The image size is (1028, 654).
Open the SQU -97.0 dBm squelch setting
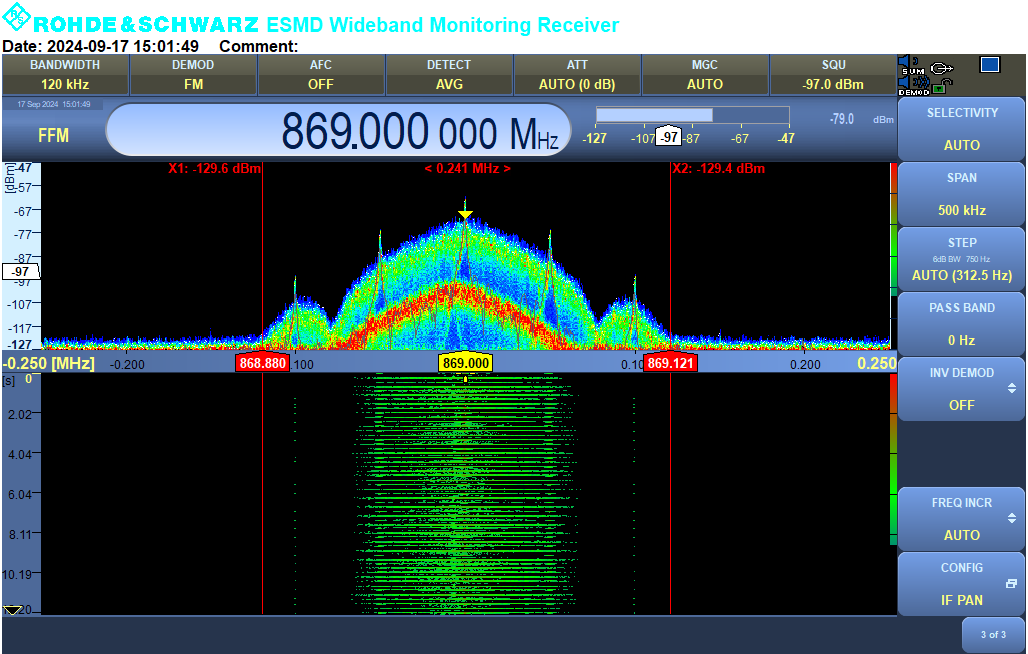(x=833, y=75)
